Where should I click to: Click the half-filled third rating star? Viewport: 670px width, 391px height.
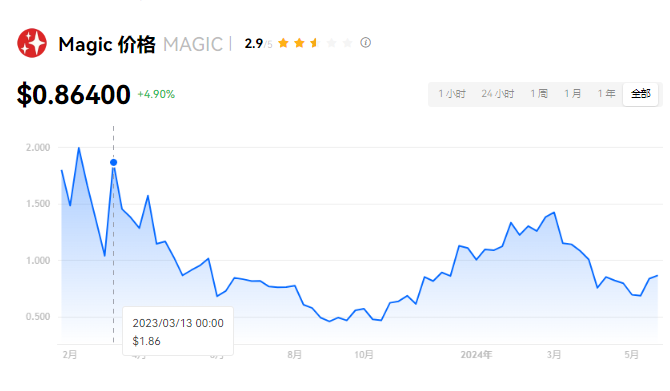[315, 43]
